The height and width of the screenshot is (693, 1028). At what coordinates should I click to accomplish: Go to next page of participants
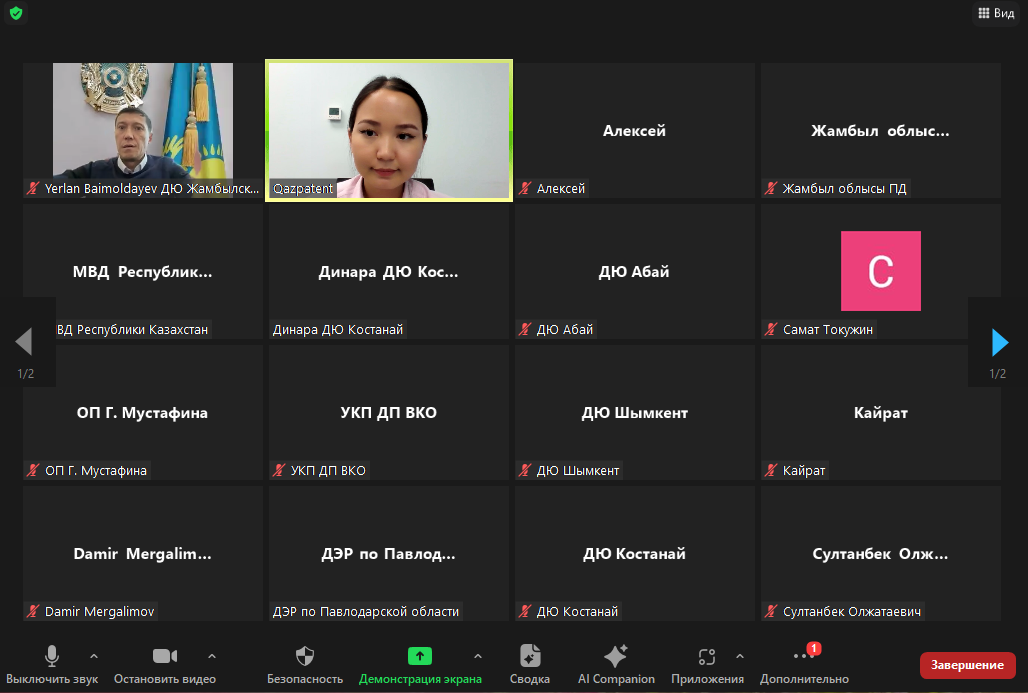[999, 343]
